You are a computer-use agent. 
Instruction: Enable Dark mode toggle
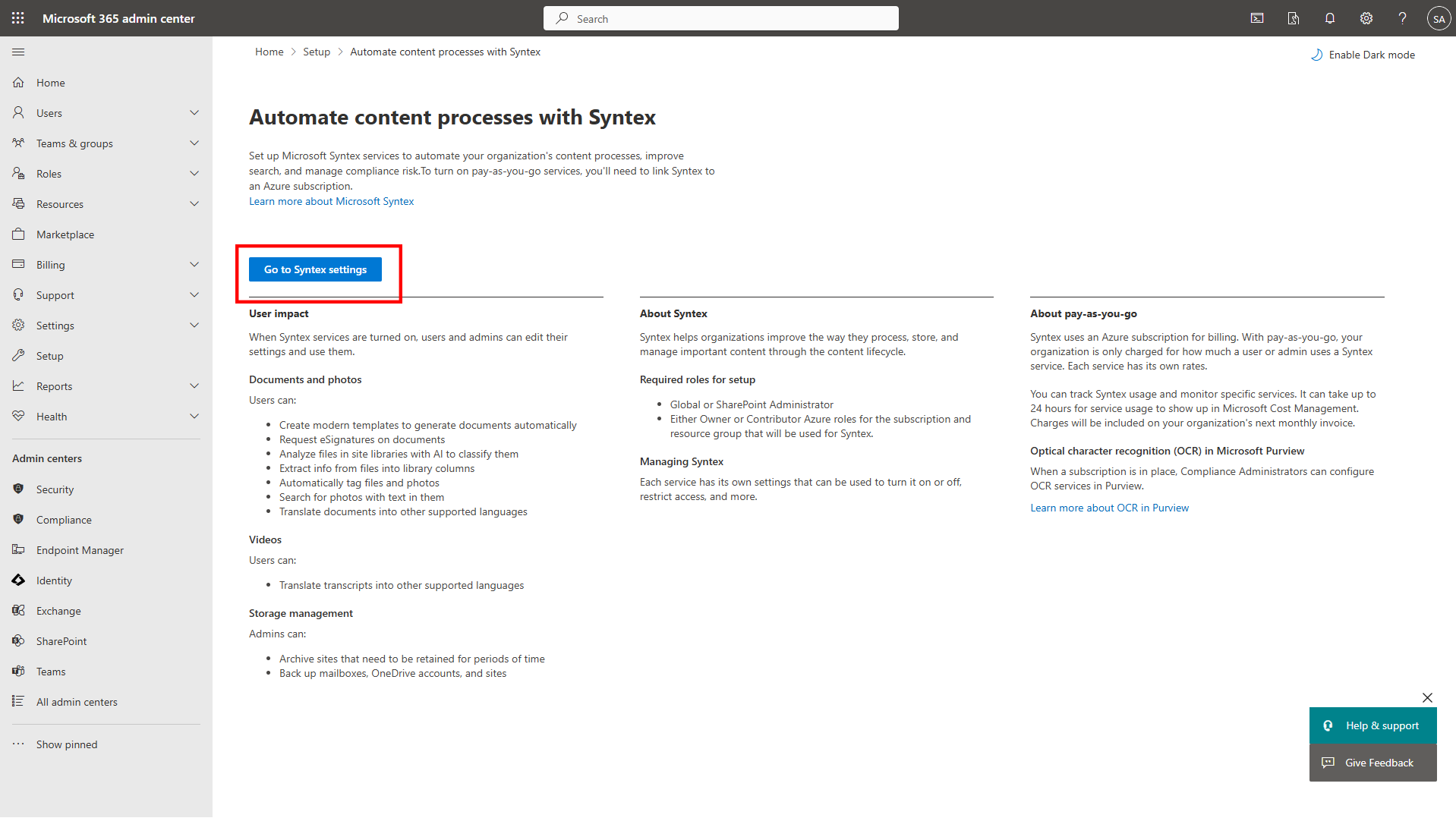tap(1363, 55)
